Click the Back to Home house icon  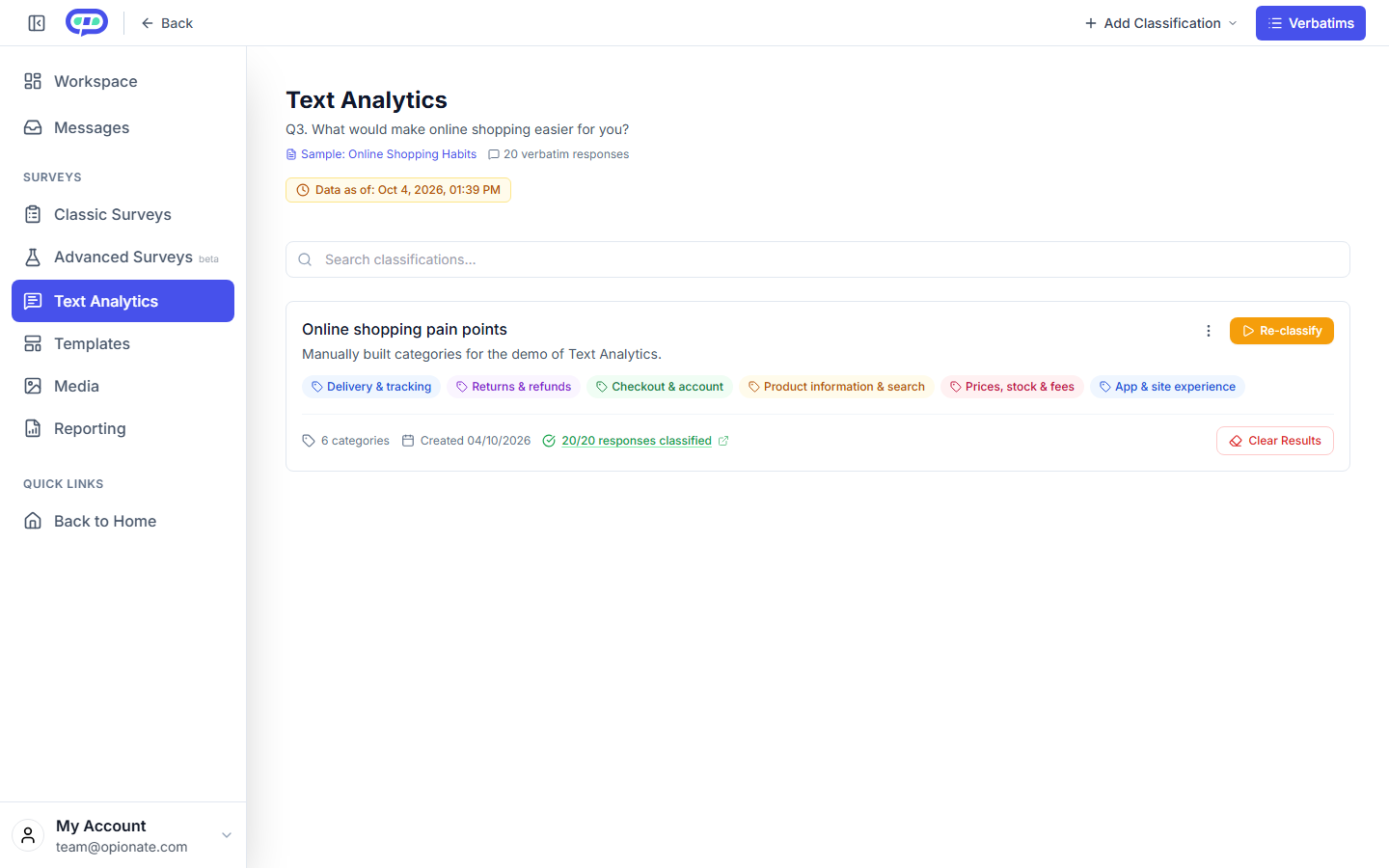[x=33, y=521]
